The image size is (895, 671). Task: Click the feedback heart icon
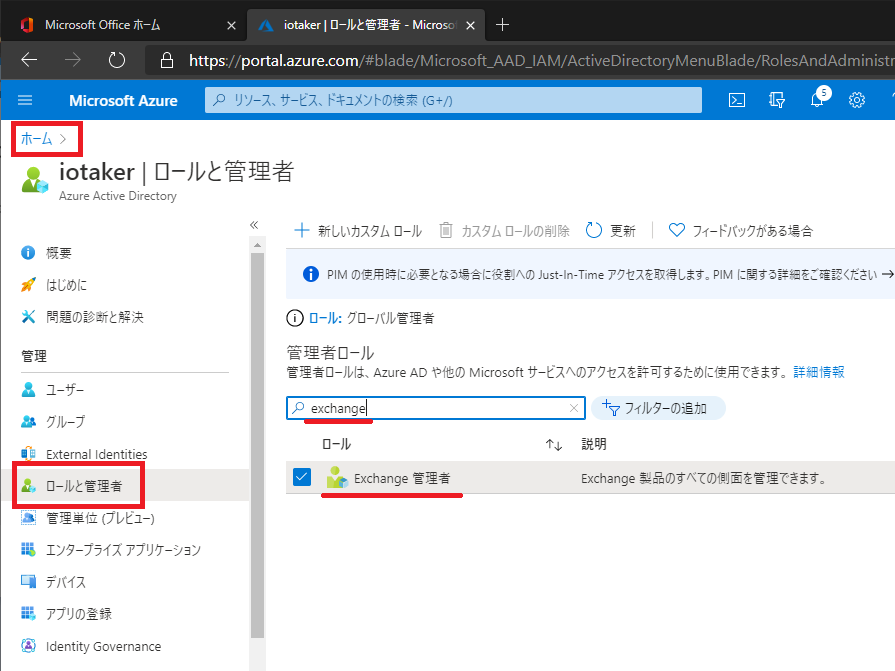(677, 230)
